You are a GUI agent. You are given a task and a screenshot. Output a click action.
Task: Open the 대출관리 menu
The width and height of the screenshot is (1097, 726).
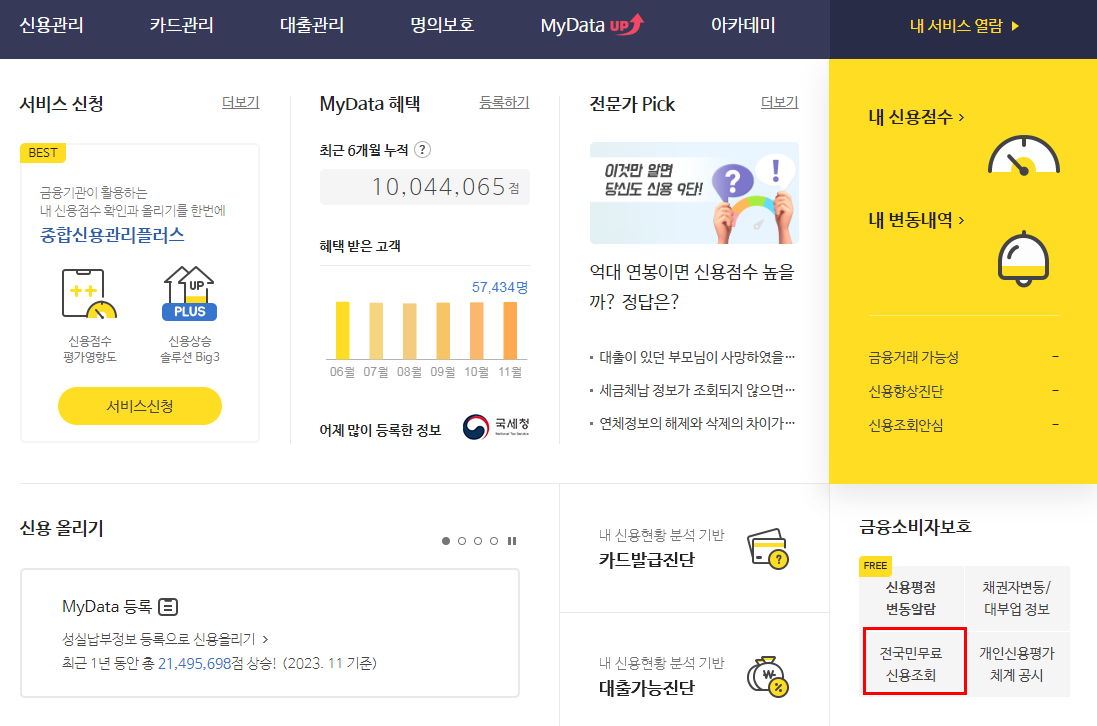[311, 26]
